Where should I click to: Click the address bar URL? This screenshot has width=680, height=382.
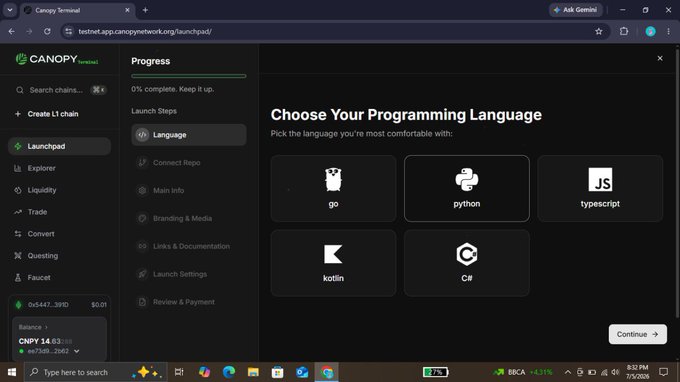[145, 31]
